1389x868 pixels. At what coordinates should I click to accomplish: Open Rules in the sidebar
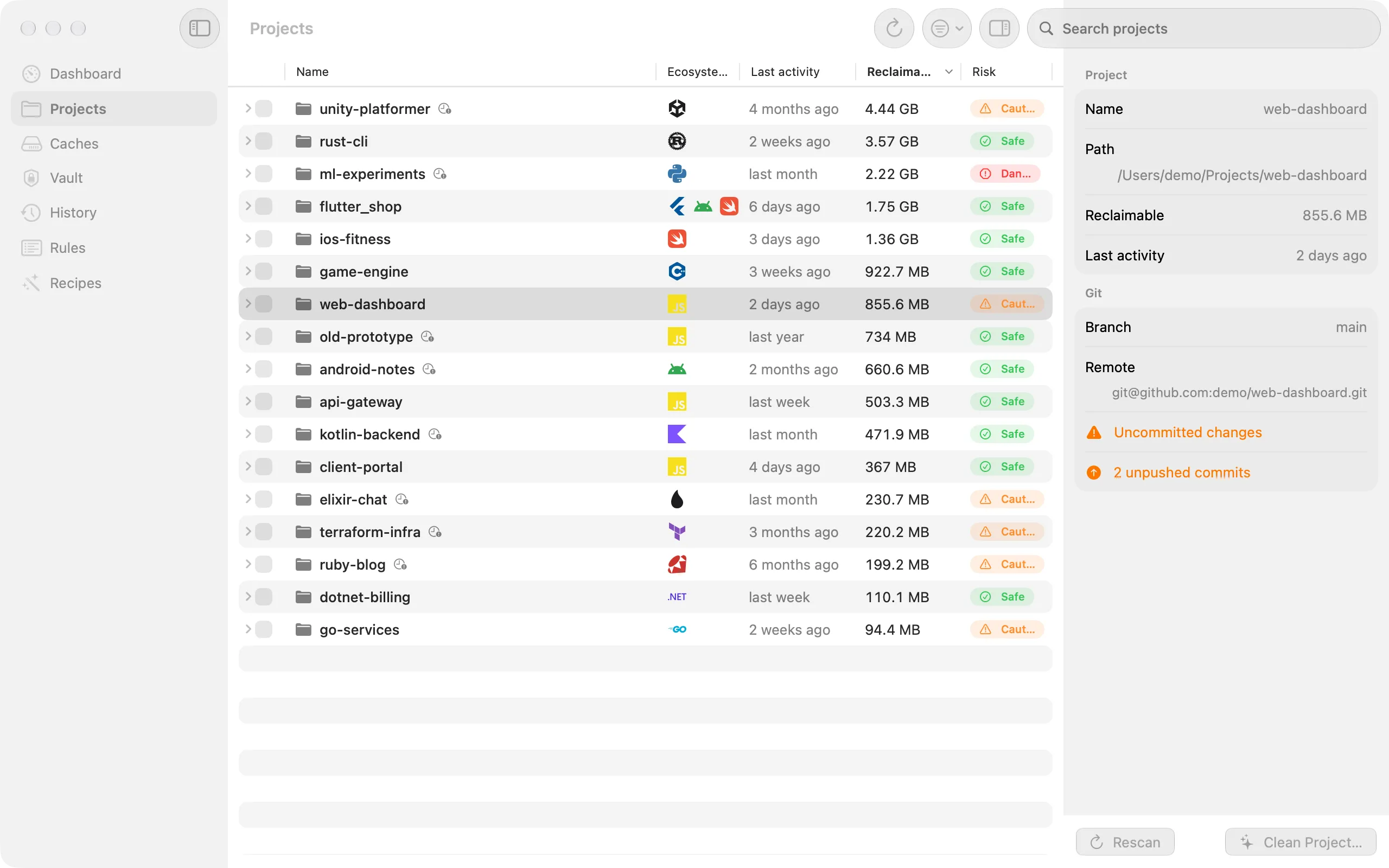point(113,248)
